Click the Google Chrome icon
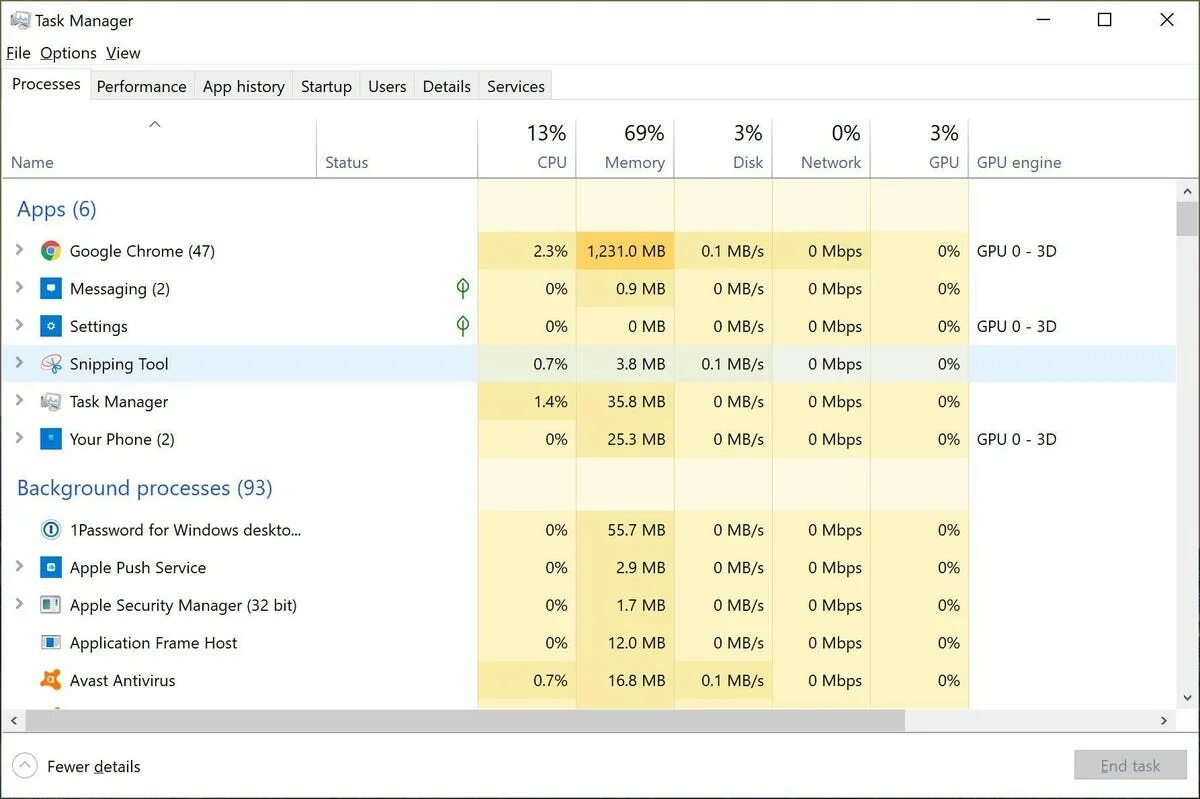 click(x=51, y=251)
